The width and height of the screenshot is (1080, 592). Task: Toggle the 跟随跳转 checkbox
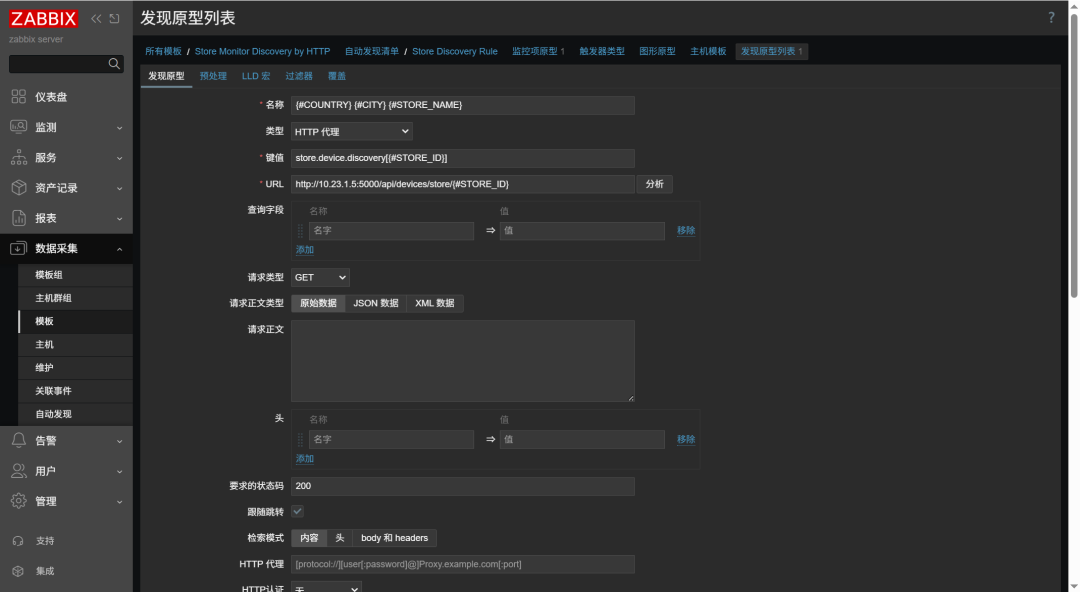[x=298, y=511]
